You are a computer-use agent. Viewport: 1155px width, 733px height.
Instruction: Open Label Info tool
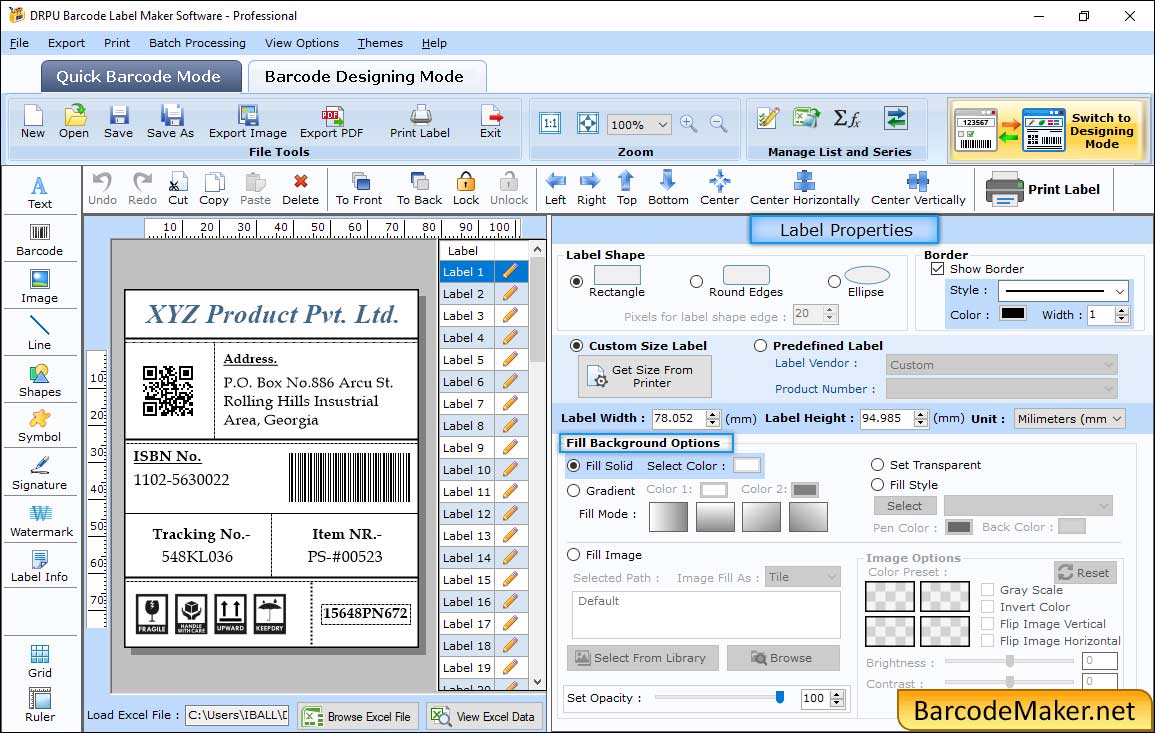click(40, 567)
